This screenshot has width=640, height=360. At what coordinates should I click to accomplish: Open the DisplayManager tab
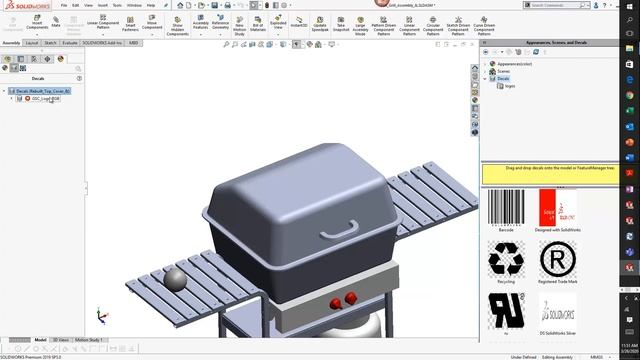[61, 59]
